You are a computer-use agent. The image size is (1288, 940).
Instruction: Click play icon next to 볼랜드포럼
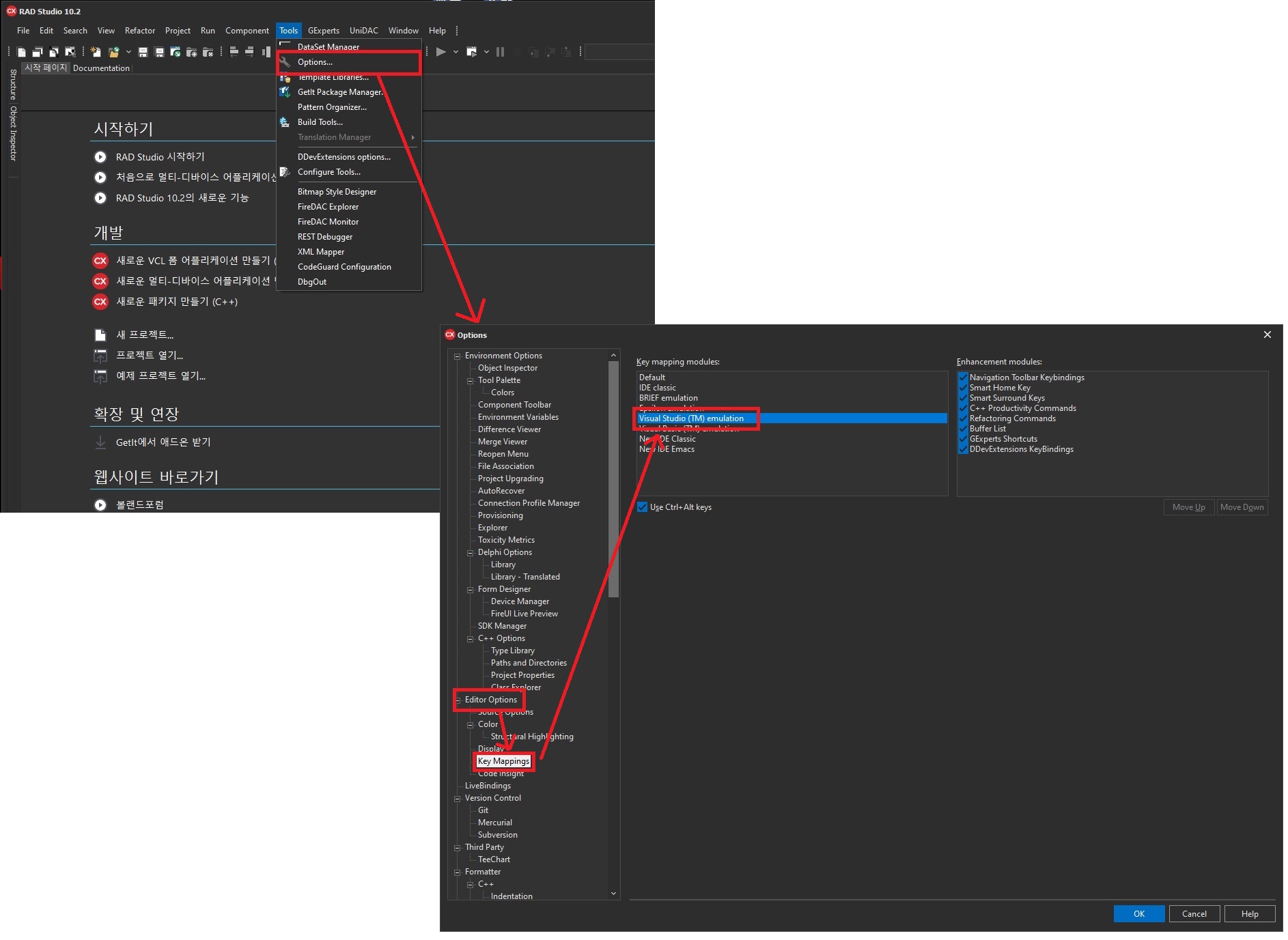tap(100, 505)
